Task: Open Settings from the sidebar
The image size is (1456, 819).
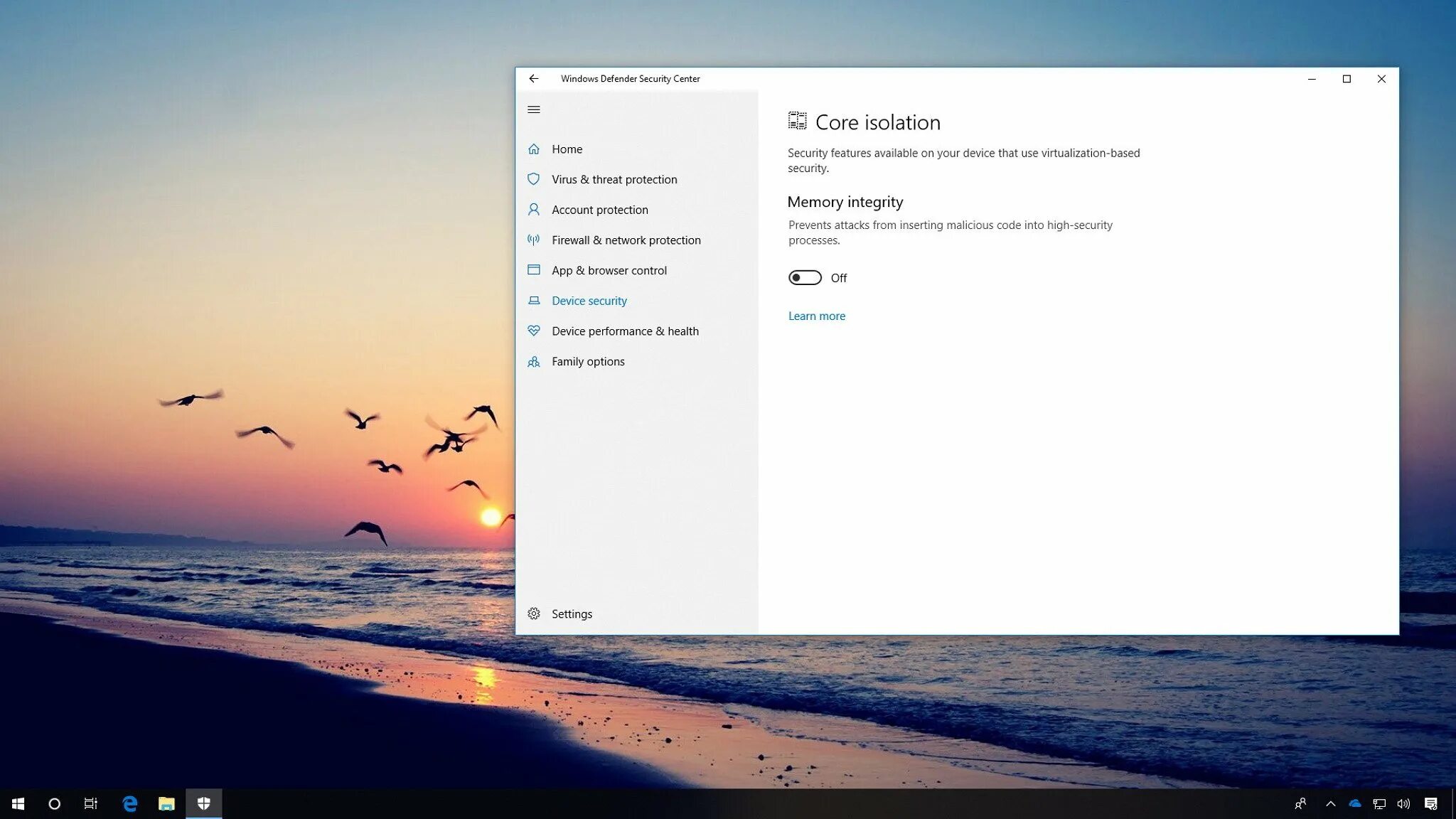Action: tap(571, 613)
